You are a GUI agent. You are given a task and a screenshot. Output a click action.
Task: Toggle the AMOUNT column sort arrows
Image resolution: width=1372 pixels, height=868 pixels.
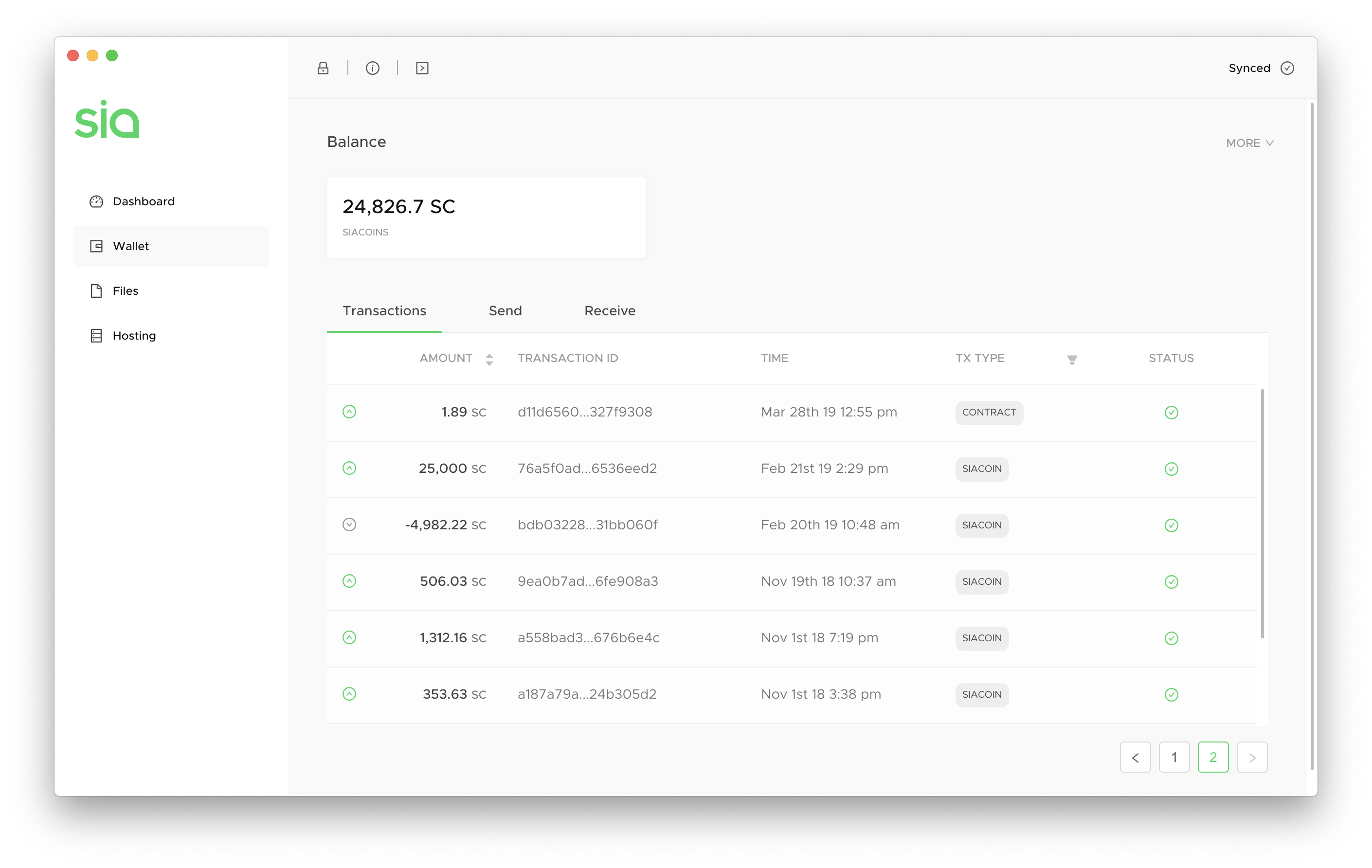coord(489,359)
